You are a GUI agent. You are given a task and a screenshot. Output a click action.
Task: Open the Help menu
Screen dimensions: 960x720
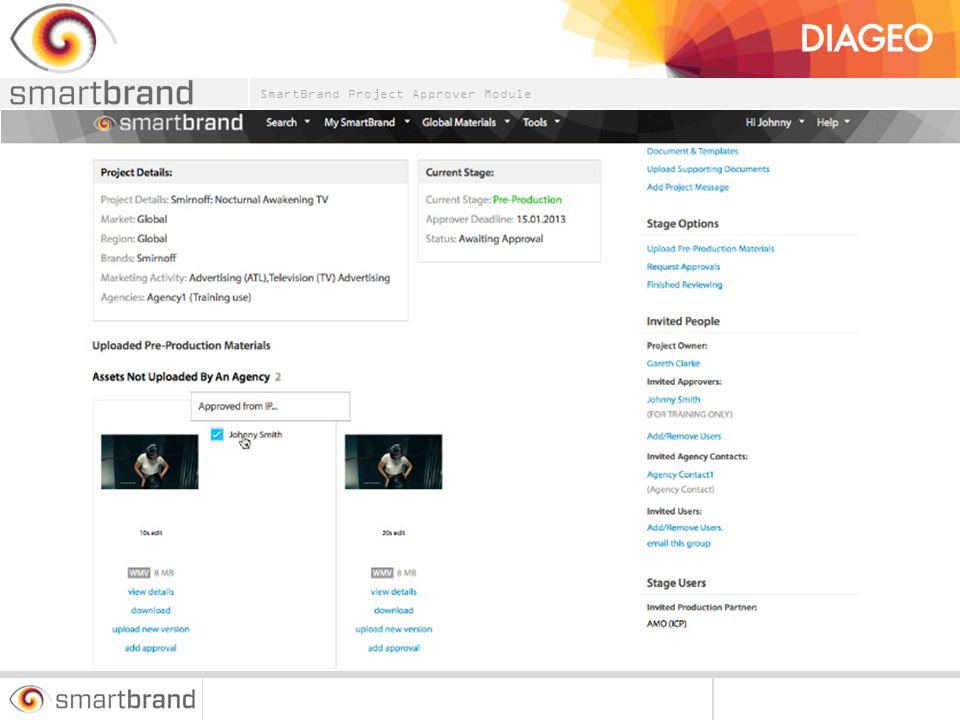coord(827,122)
